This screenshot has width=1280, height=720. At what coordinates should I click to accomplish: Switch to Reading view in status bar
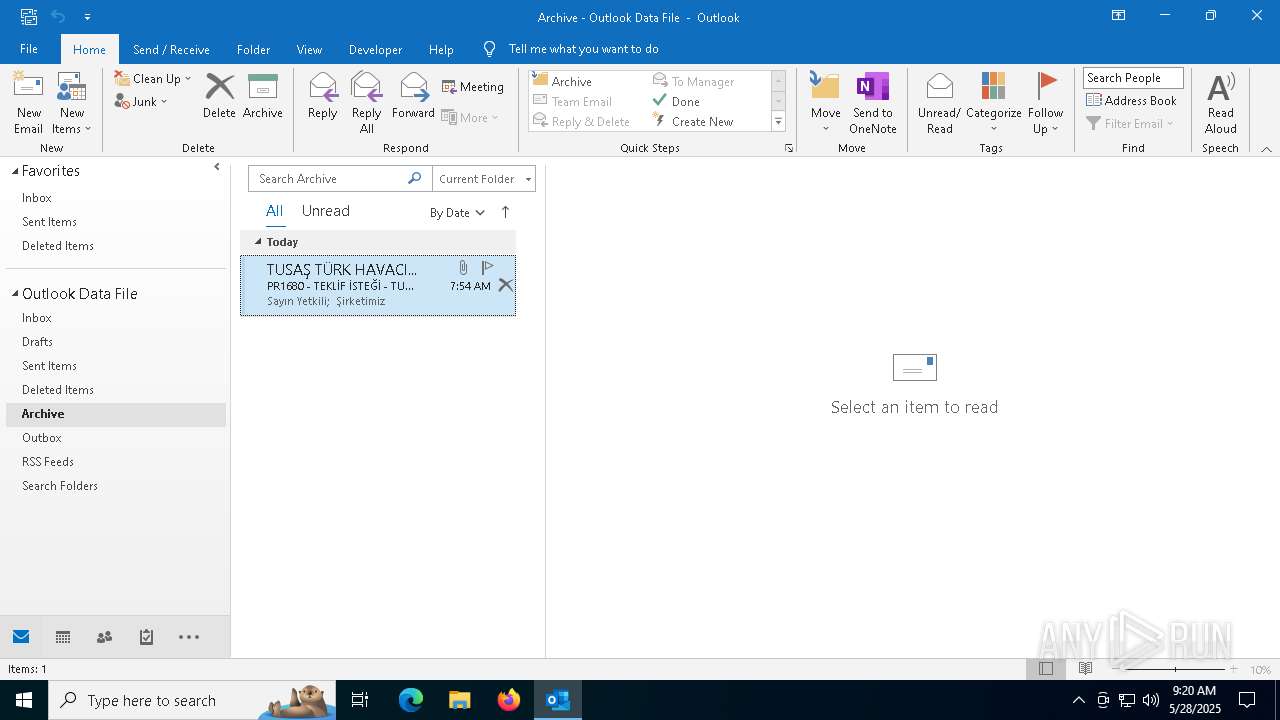[x=1085, y=669]
